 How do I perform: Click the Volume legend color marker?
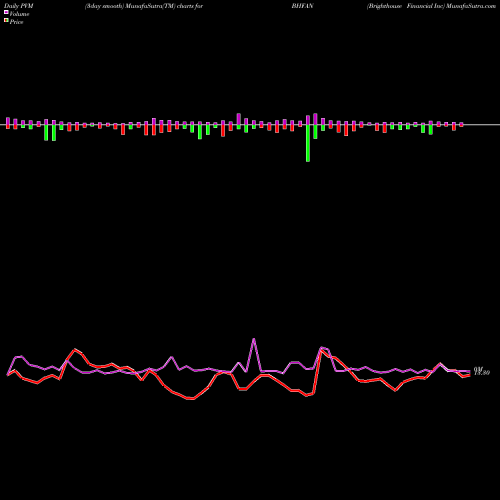click(x=6, y=13)
